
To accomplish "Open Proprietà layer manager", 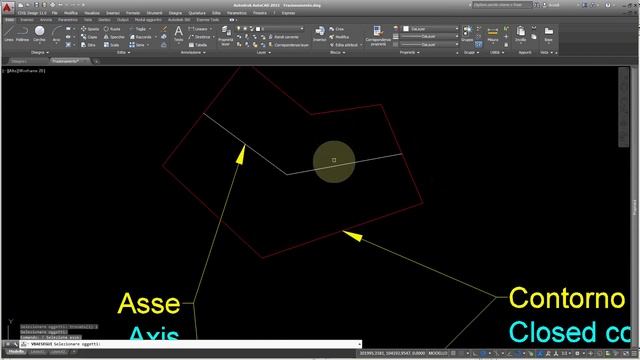I will click(225, 36).
